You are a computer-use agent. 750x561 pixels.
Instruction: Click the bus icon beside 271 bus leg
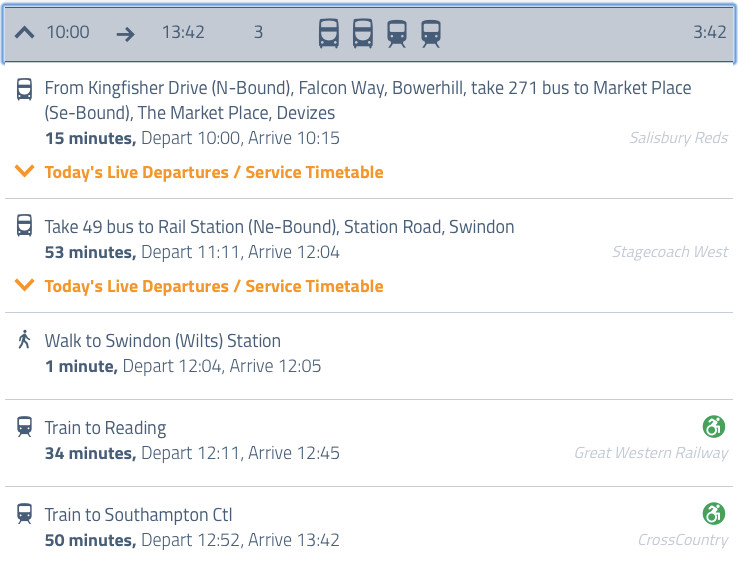[25, 90]
